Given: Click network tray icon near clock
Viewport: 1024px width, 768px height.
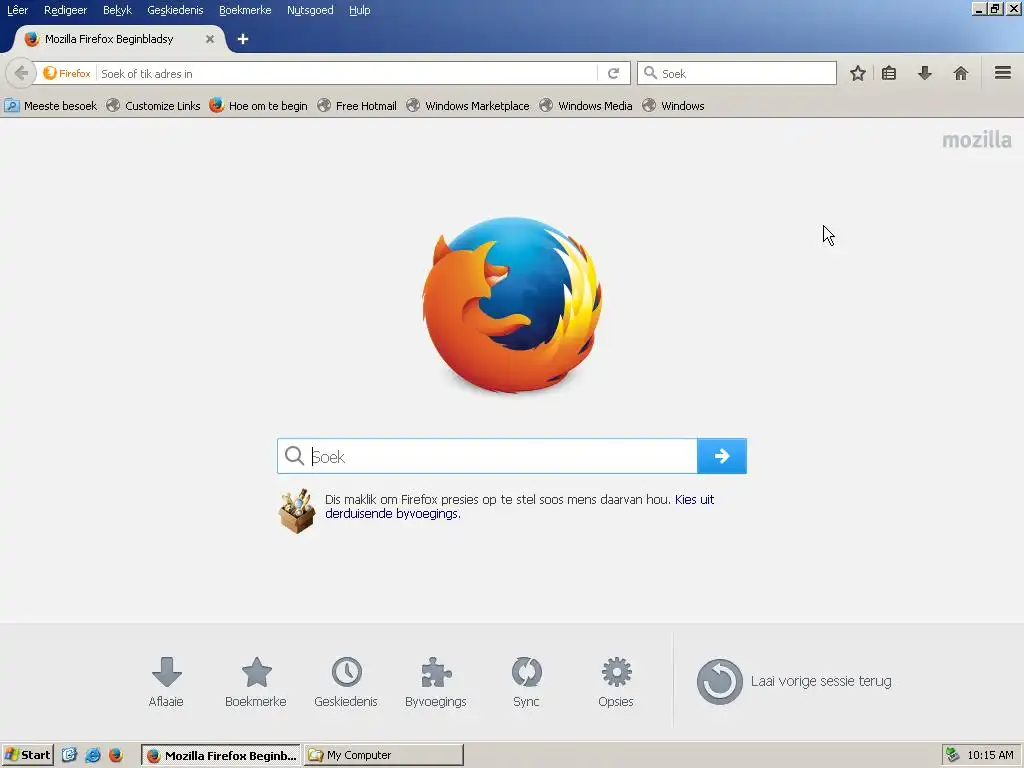Looking at the screenshot, I should (x=953, y=755).
